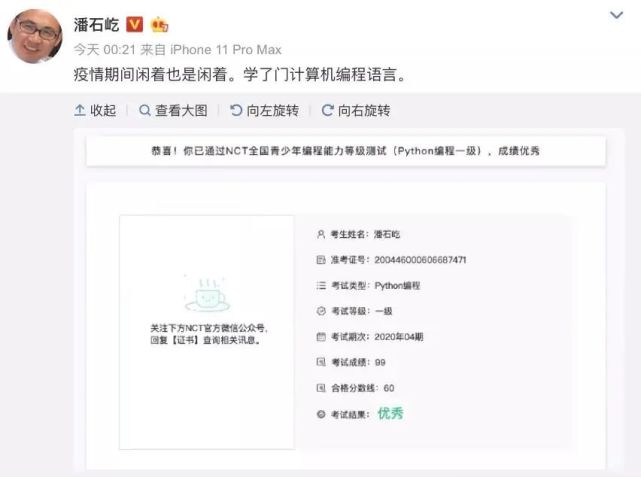641x477 pixels.
Task: Click the magnifier icon beside 查看大图
Action: (x=145, y=110)
